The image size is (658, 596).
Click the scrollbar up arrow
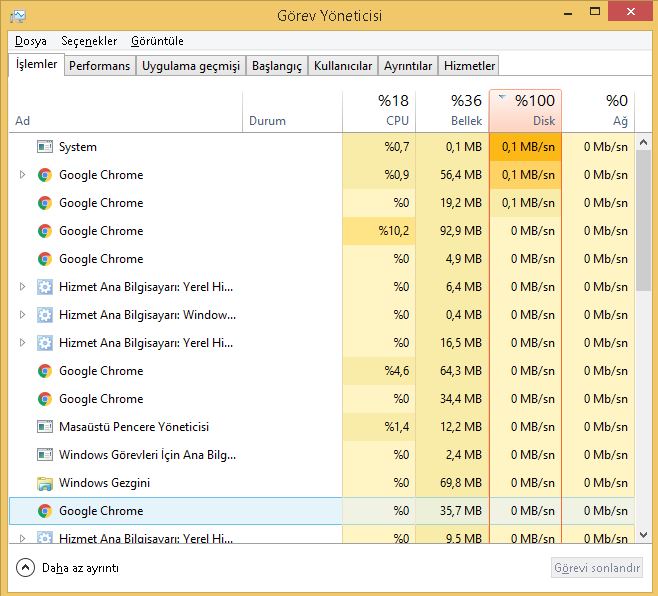[x=643, y=142]
